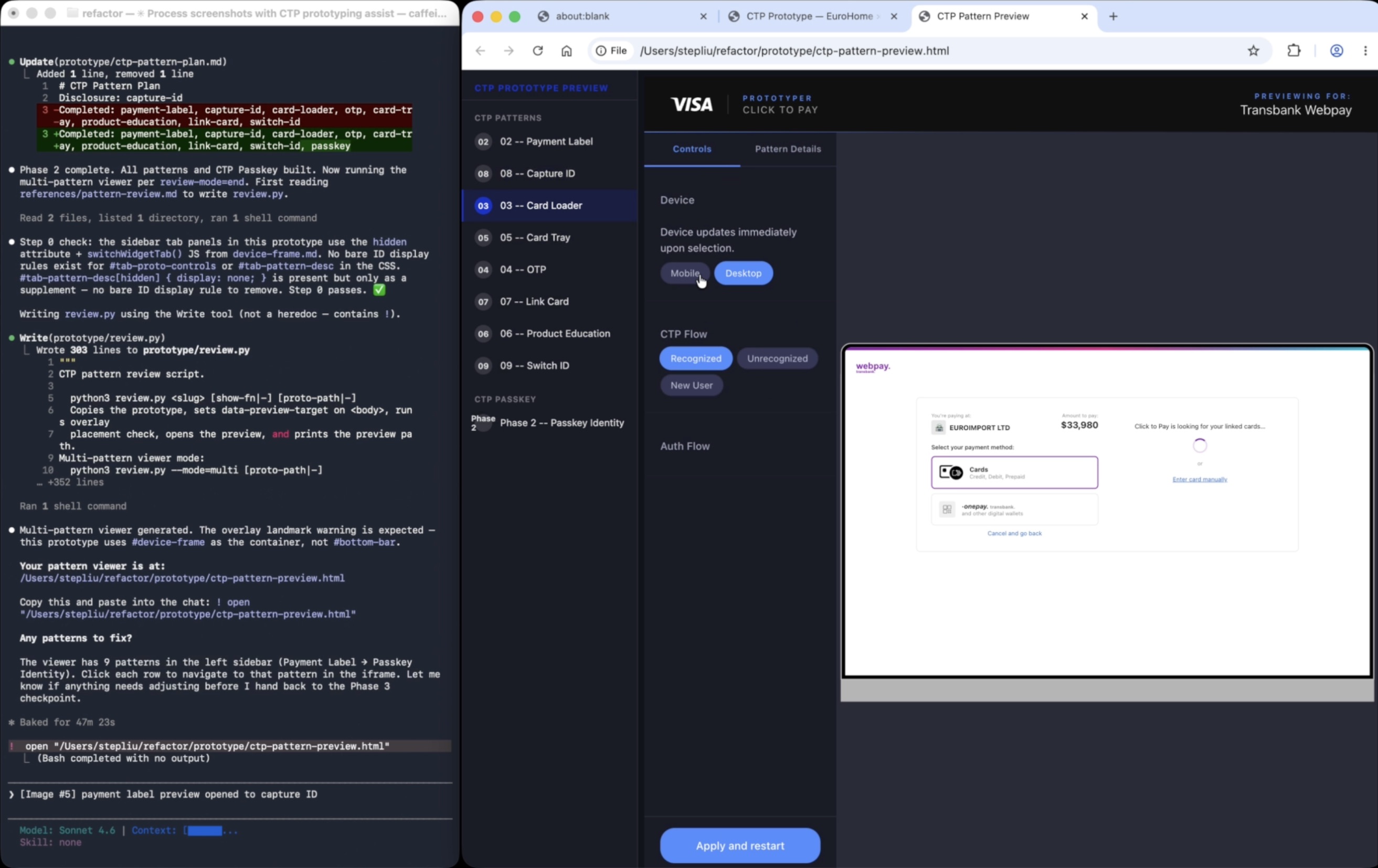Go back with the browser back arrow

click(480, 50)
